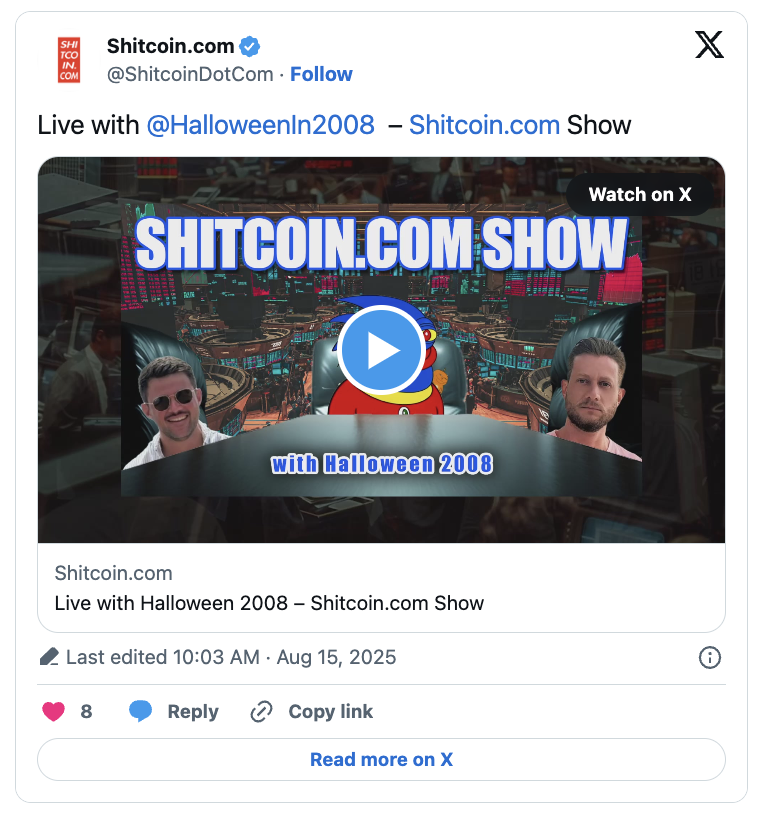This screenshot has height=818, width=764.
Task: Like the post with heart icon
Action: [x=53, y=712]
